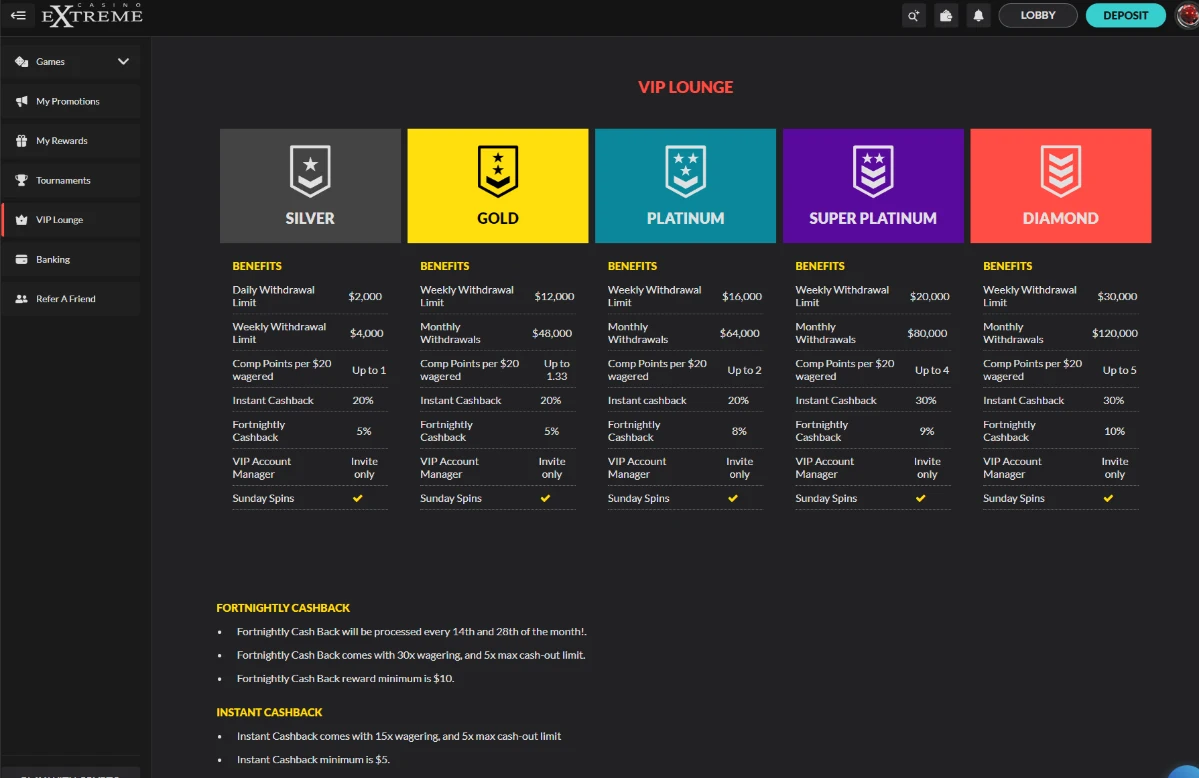
Task: Click Diamond Sunday Spins checkmark
Action: 1108,498
